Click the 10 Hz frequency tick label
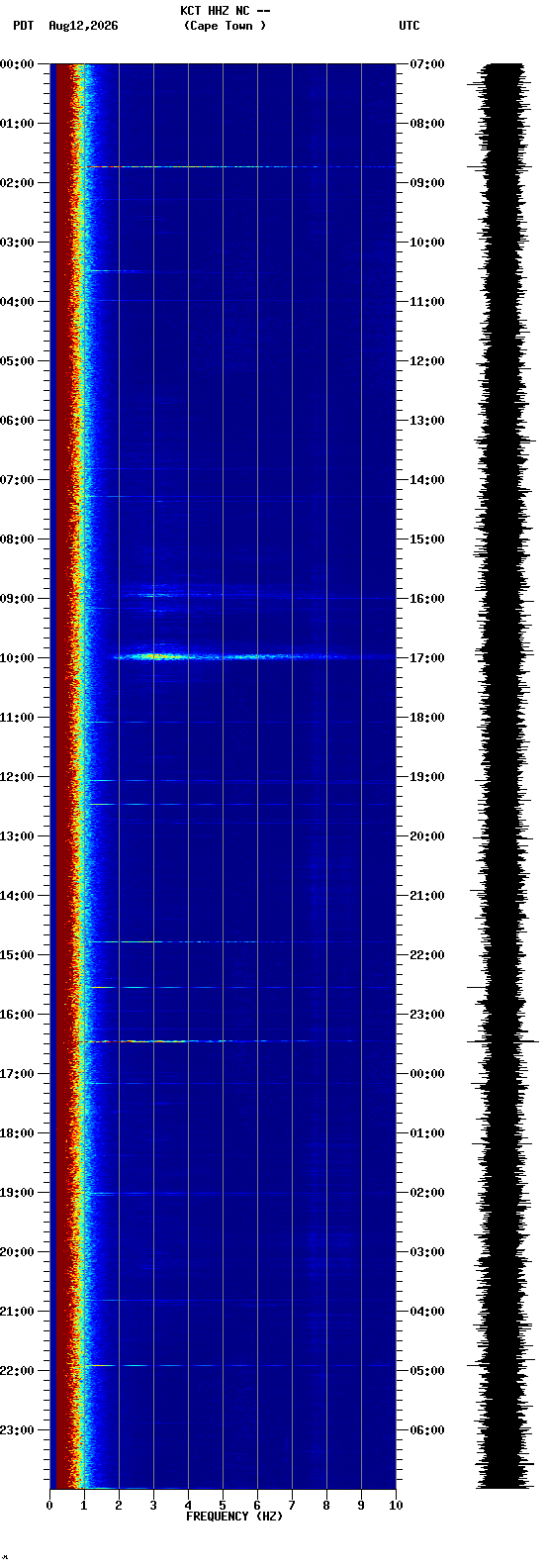Viewport: 546px width, 1568px height. coord(396,1506)
